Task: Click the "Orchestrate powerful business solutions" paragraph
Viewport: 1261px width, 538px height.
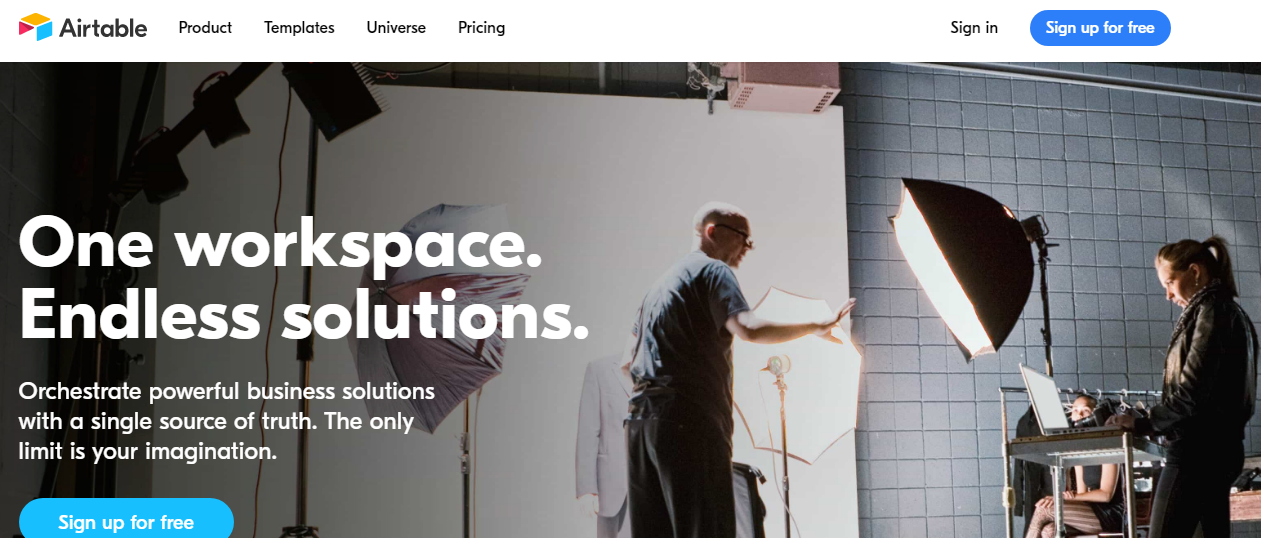Action: pyautogui.click(x=227, y=421)
